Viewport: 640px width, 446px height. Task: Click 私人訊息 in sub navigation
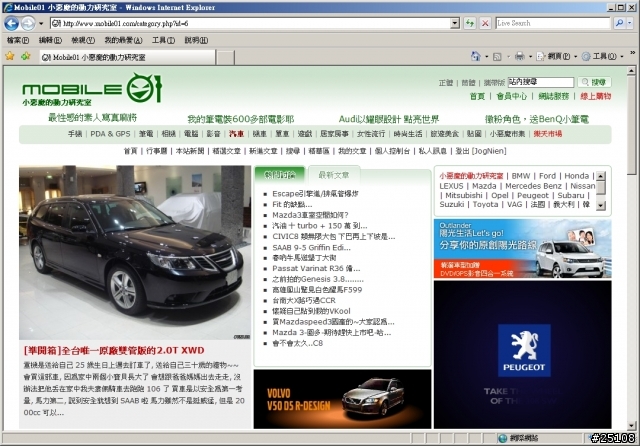432,151
